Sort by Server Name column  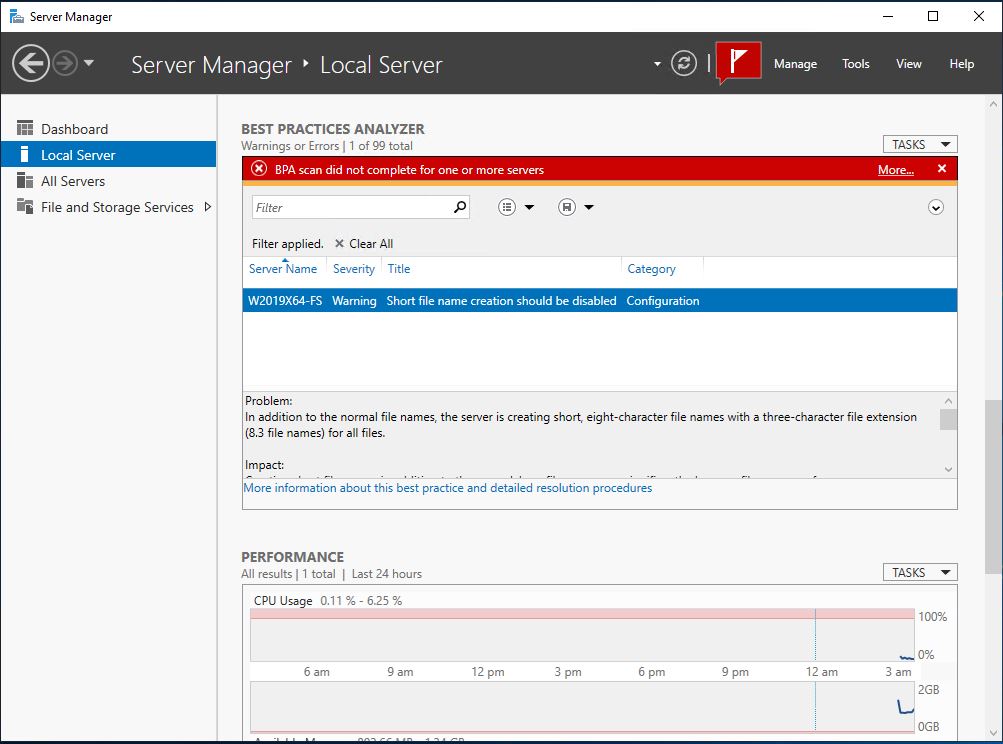point(283,269)
